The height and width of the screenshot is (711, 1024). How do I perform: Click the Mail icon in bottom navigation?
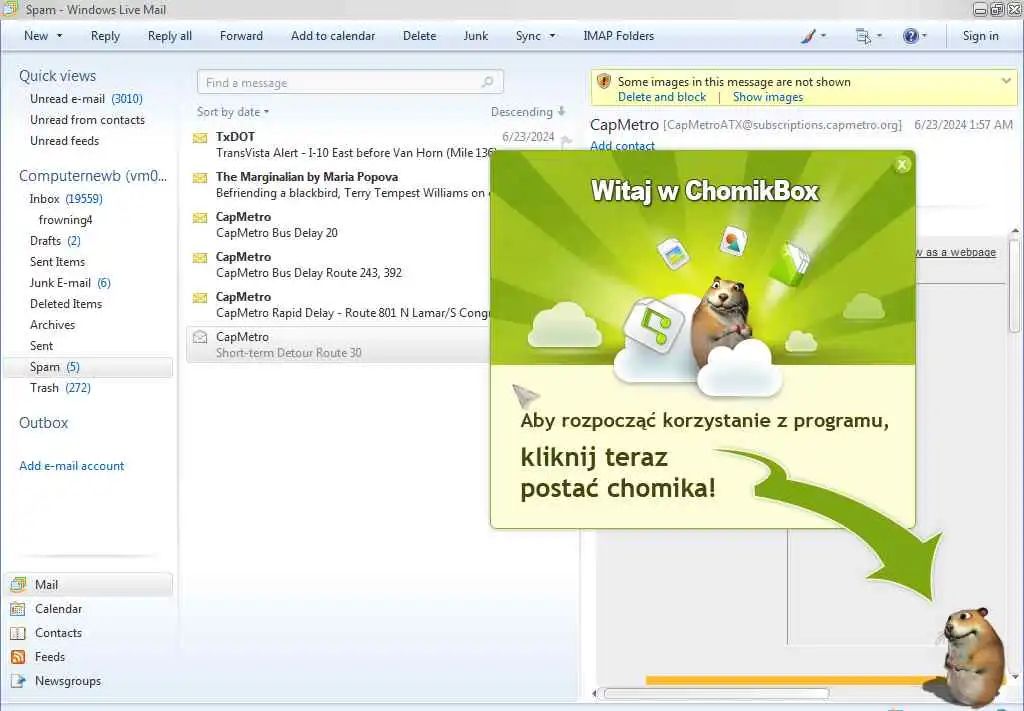(18, 584)
